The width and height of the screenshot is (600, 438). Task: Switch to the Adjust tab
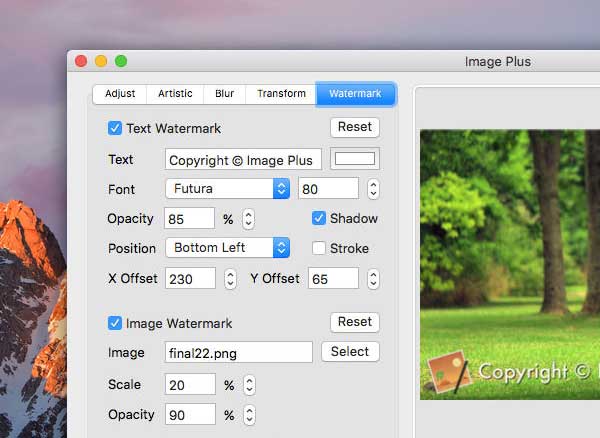120,94
